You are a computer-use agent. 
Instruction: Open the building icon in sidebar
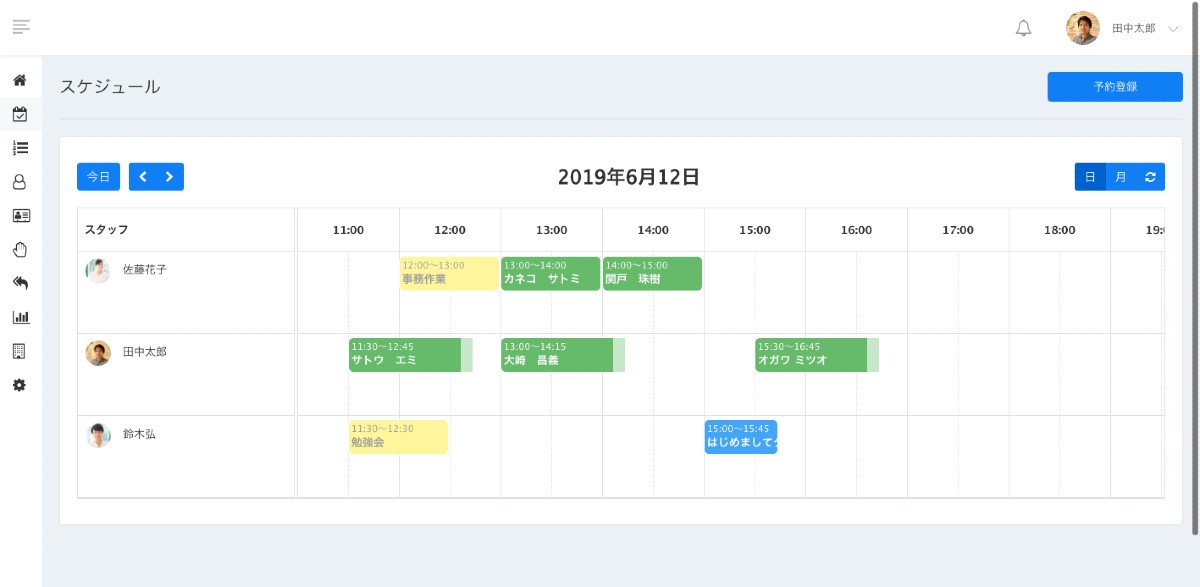tap(20, 351)
